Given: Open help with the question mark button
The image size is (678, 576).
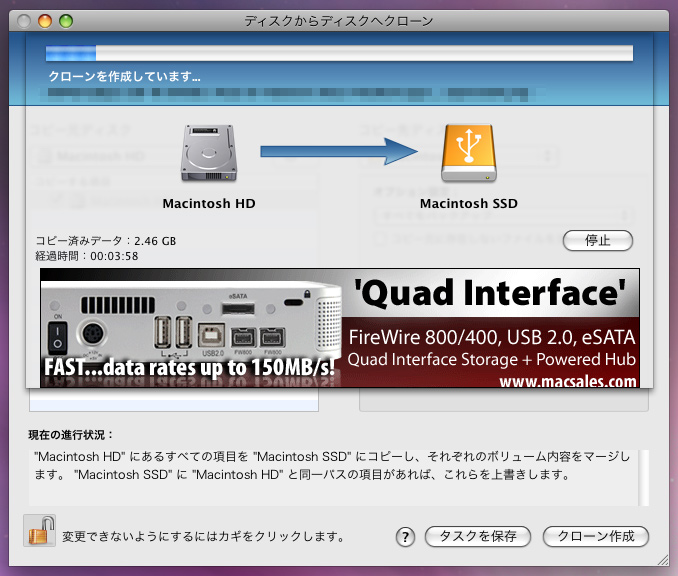Looking at the screenshot, I should pyautogui.click(x=406, y=536).
